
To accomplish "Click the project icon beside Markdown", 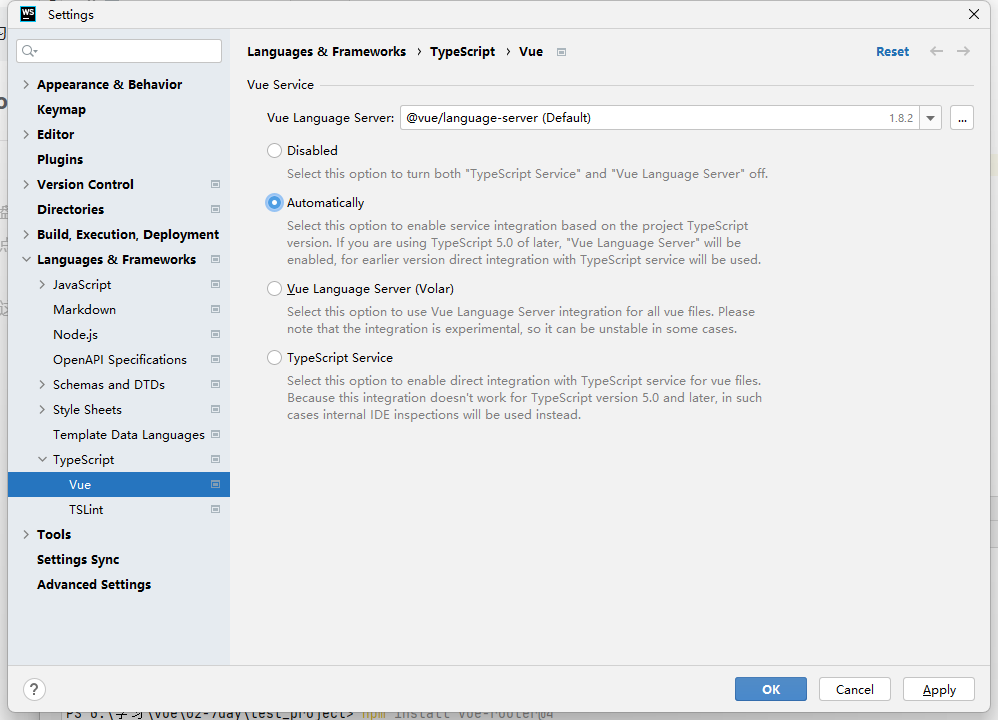I will tap(216, 309).
